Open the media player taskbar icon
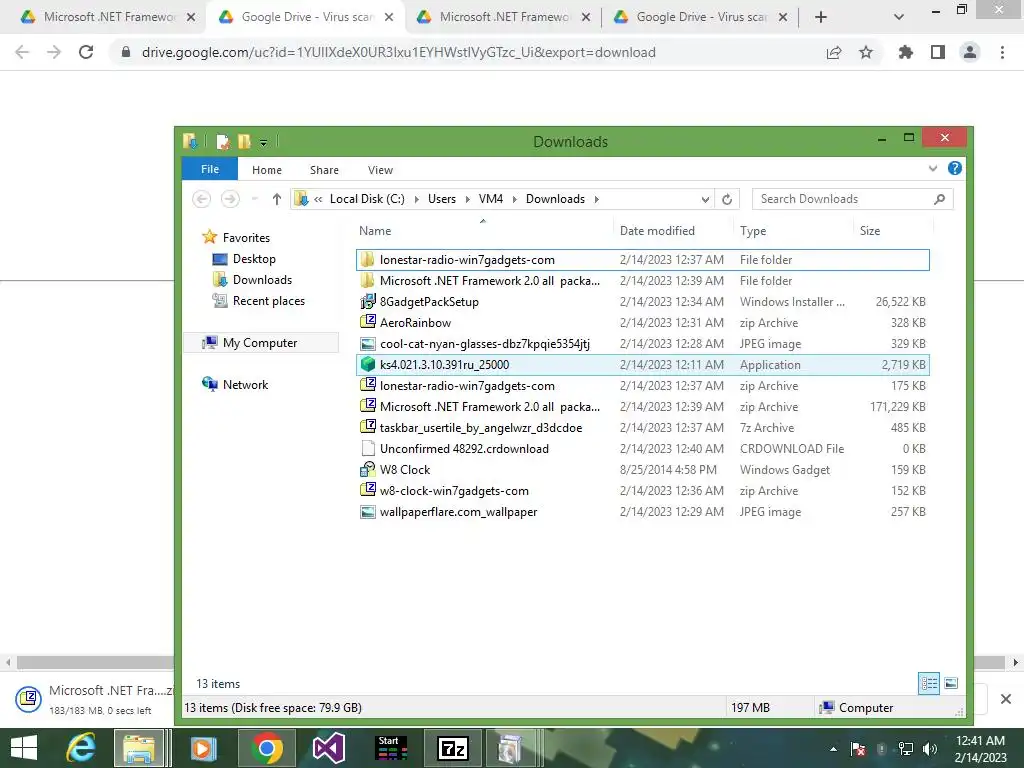The width and height of the screenshot is (1024, 768). [x=203, y=748]
